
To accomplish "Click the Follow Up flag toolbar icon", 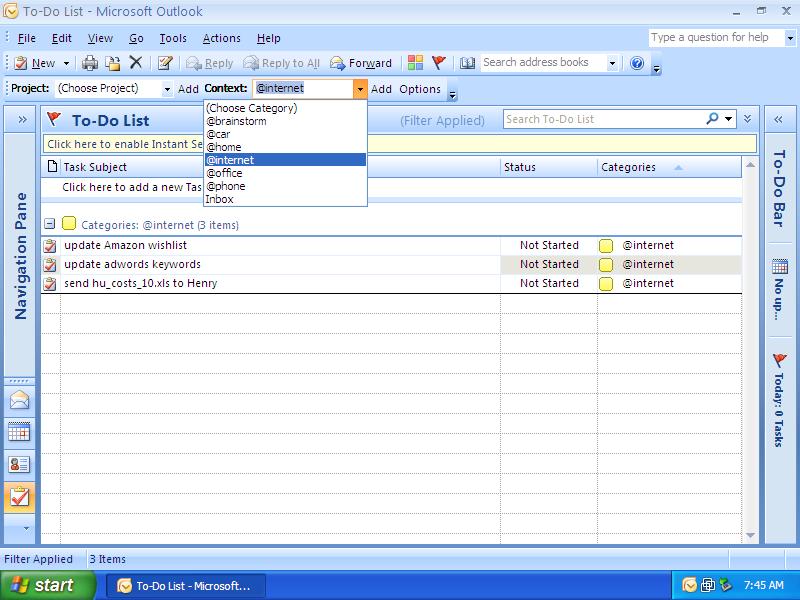I will point(438,63).
